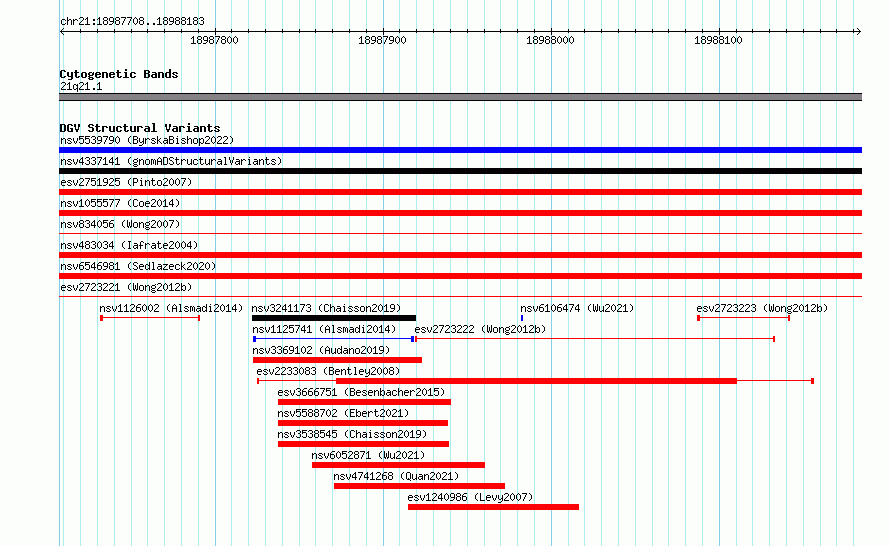Click the ruler's right arrow end
Screen dimensions: 890x546
click(858, 32)
